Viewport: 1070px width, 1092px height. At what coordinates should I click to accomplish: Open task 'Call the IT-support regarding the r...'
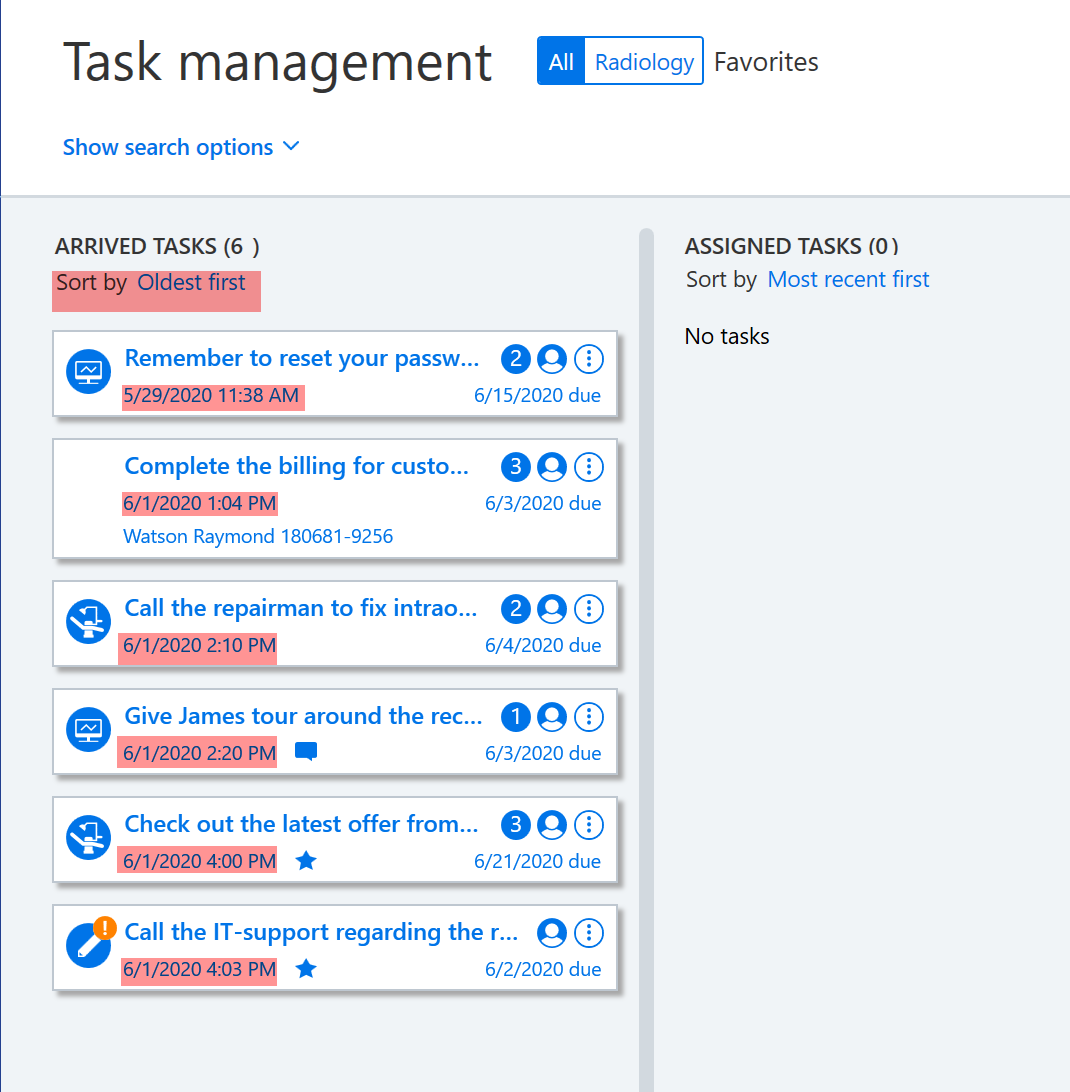[321, 932]
